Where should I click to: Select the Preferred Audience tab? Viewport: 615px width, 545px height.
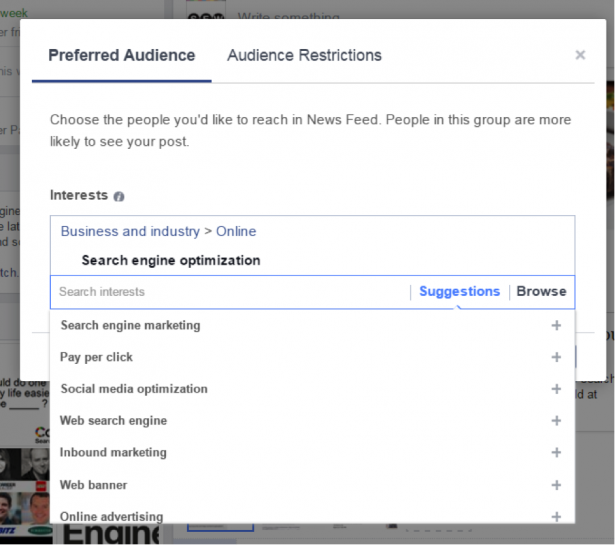tap(122, 56)
